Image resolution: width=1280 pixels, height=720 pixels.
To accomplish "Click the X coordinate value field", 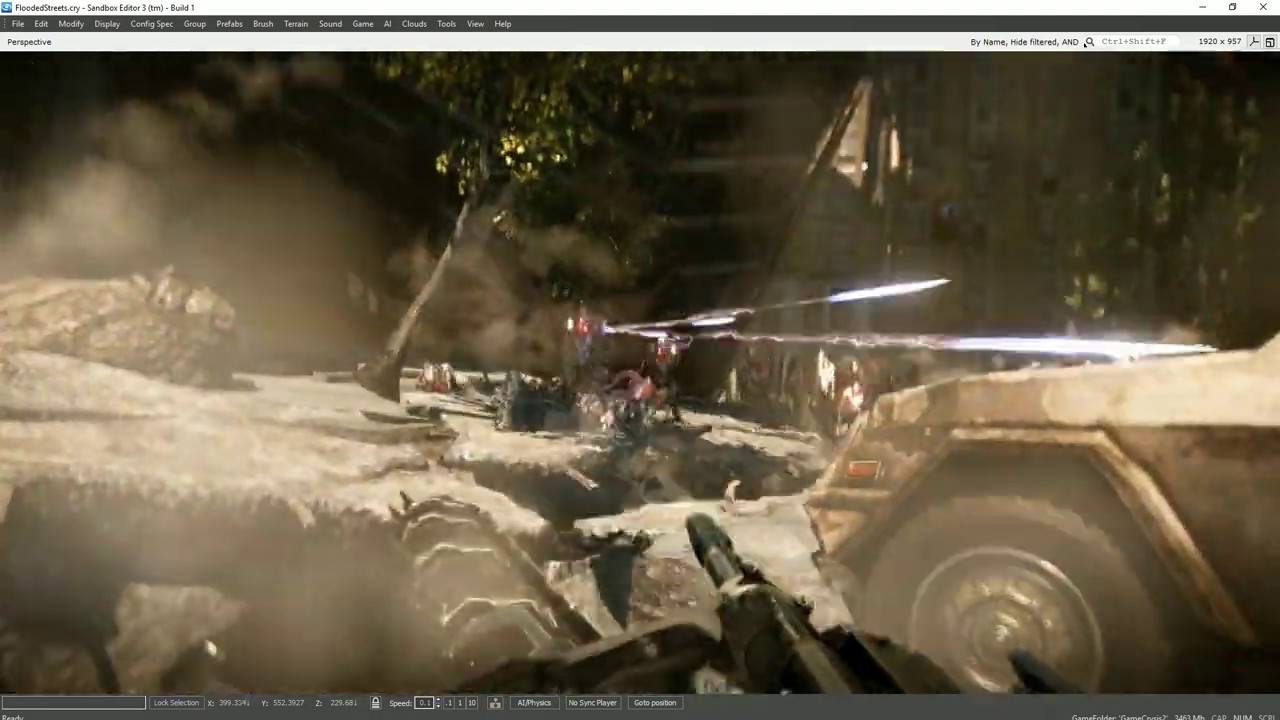I will (x=233, y=703).
